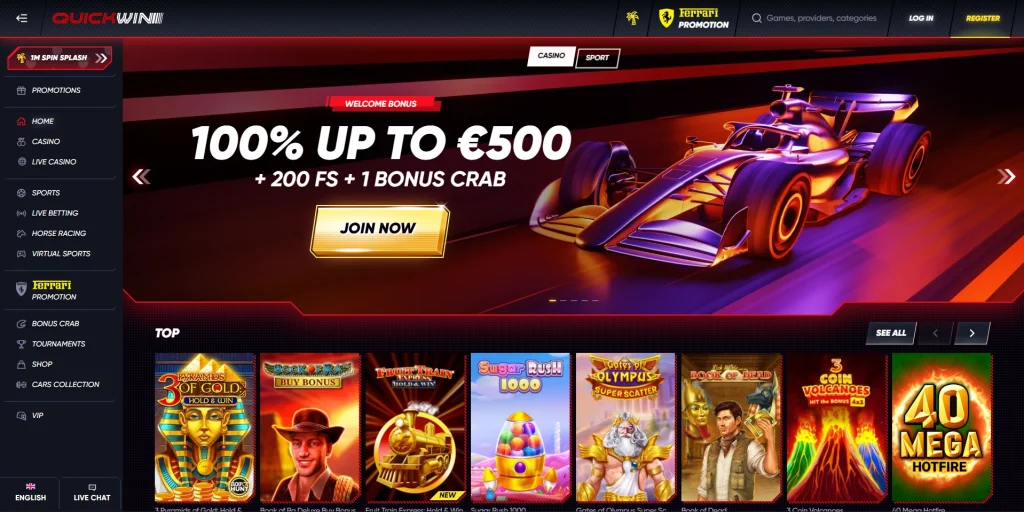Open the Ferrari Promotion in the top bar

694,18
